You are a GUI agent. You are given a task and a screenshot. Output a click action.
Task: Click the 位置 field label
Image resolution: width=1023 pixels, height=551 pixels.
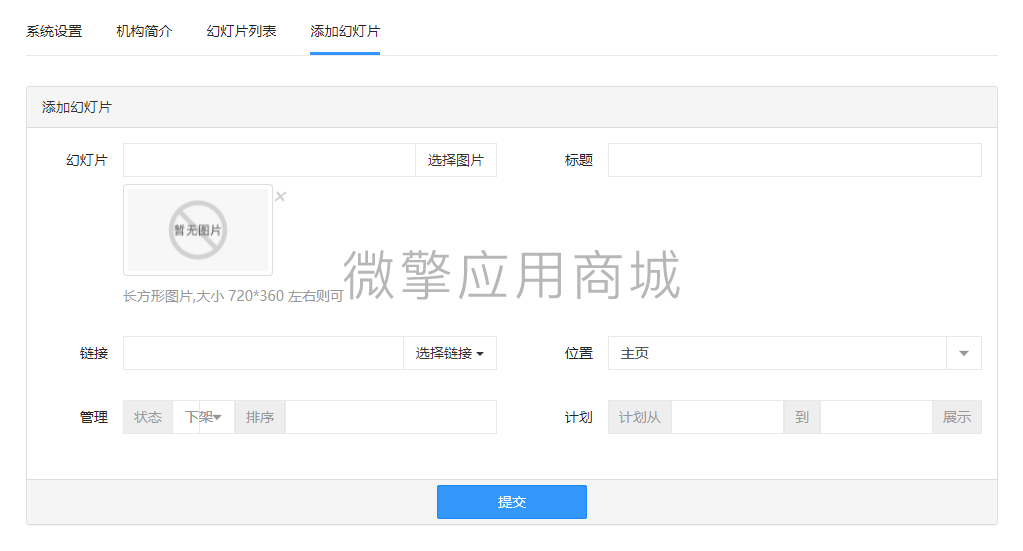click(579, 353)
